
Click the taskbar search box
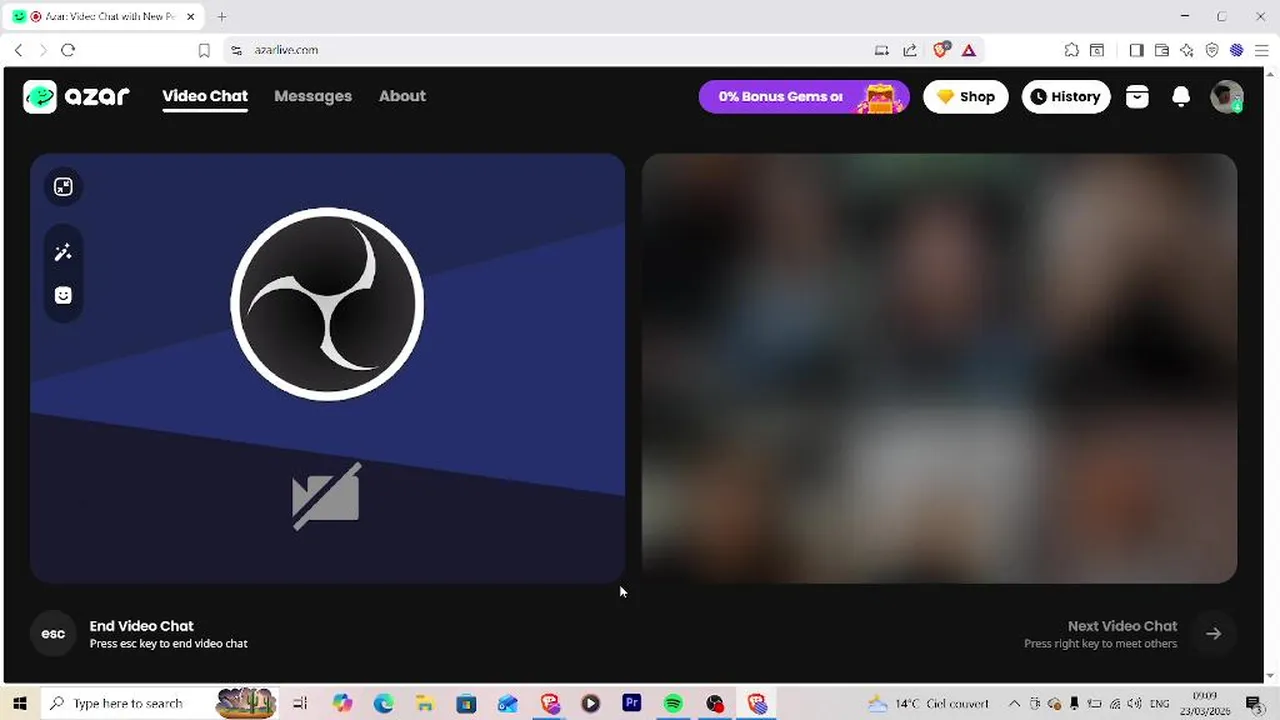[160, 703]
